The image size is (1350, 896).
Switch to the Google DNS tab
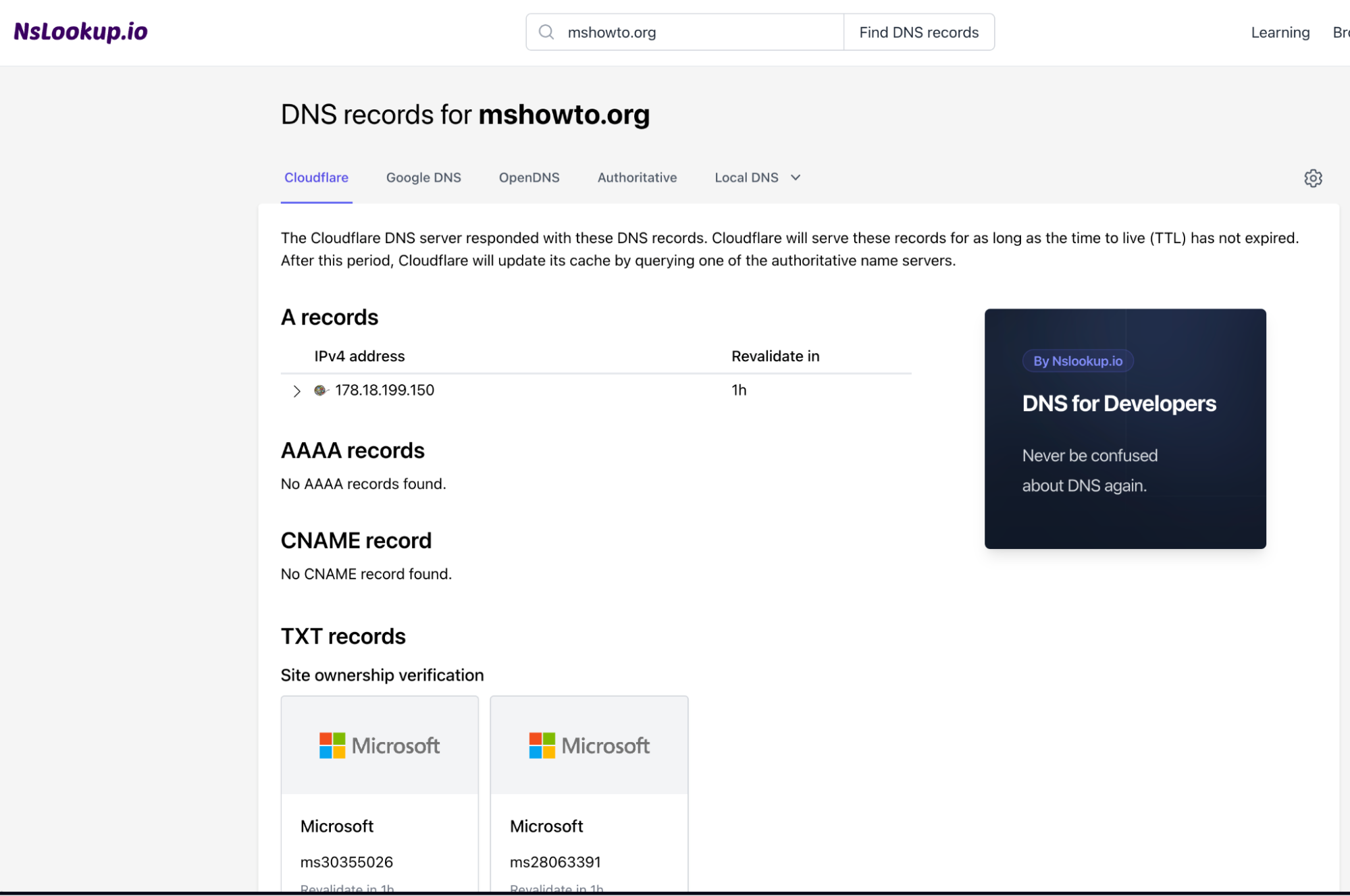coord(423,178)
